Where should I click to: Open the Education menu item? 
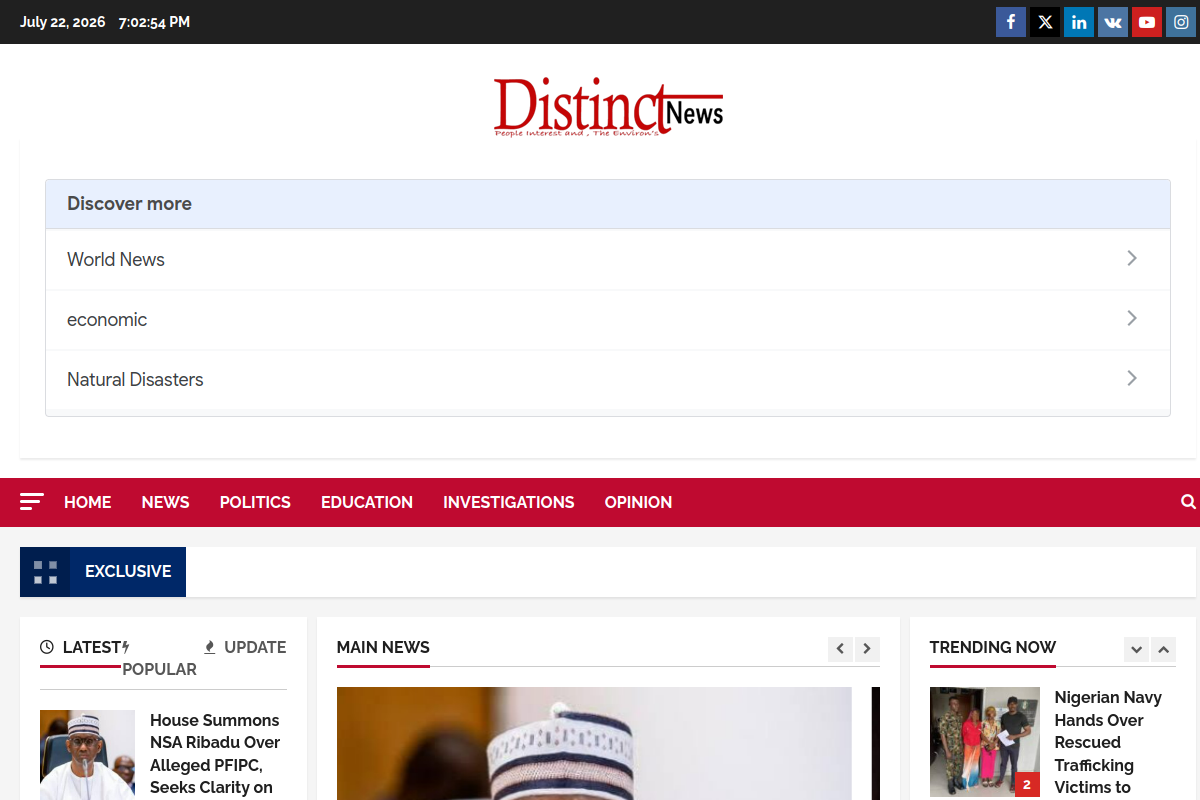(367, 502)
